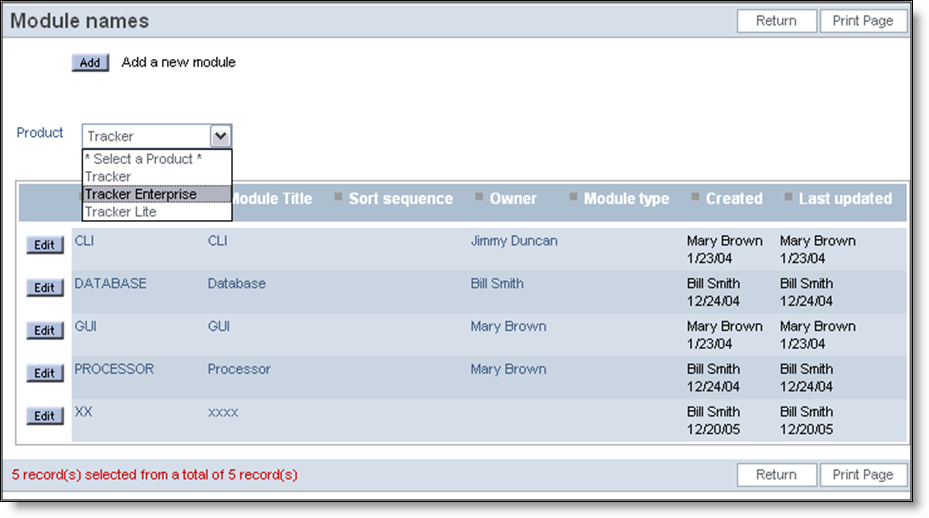
Task: Edit the XX module row
Action: click(x=44, y=415)
